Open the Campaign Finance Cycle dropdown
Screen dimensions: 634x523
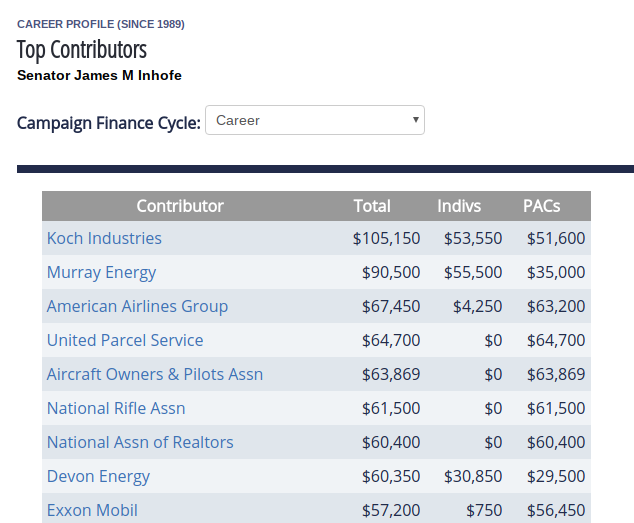[x=315, y=120]
